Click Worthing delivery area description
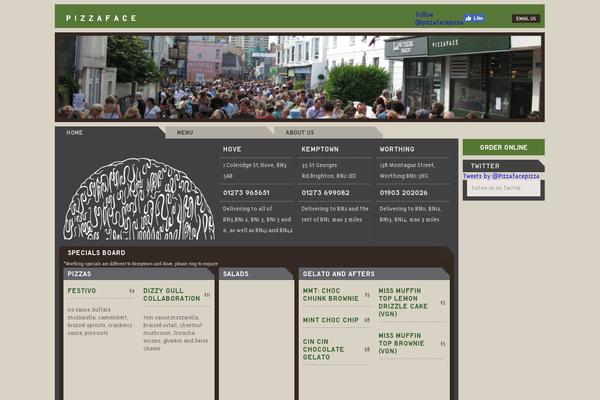The height and width of the screenshot is (400, 600). 410,214
